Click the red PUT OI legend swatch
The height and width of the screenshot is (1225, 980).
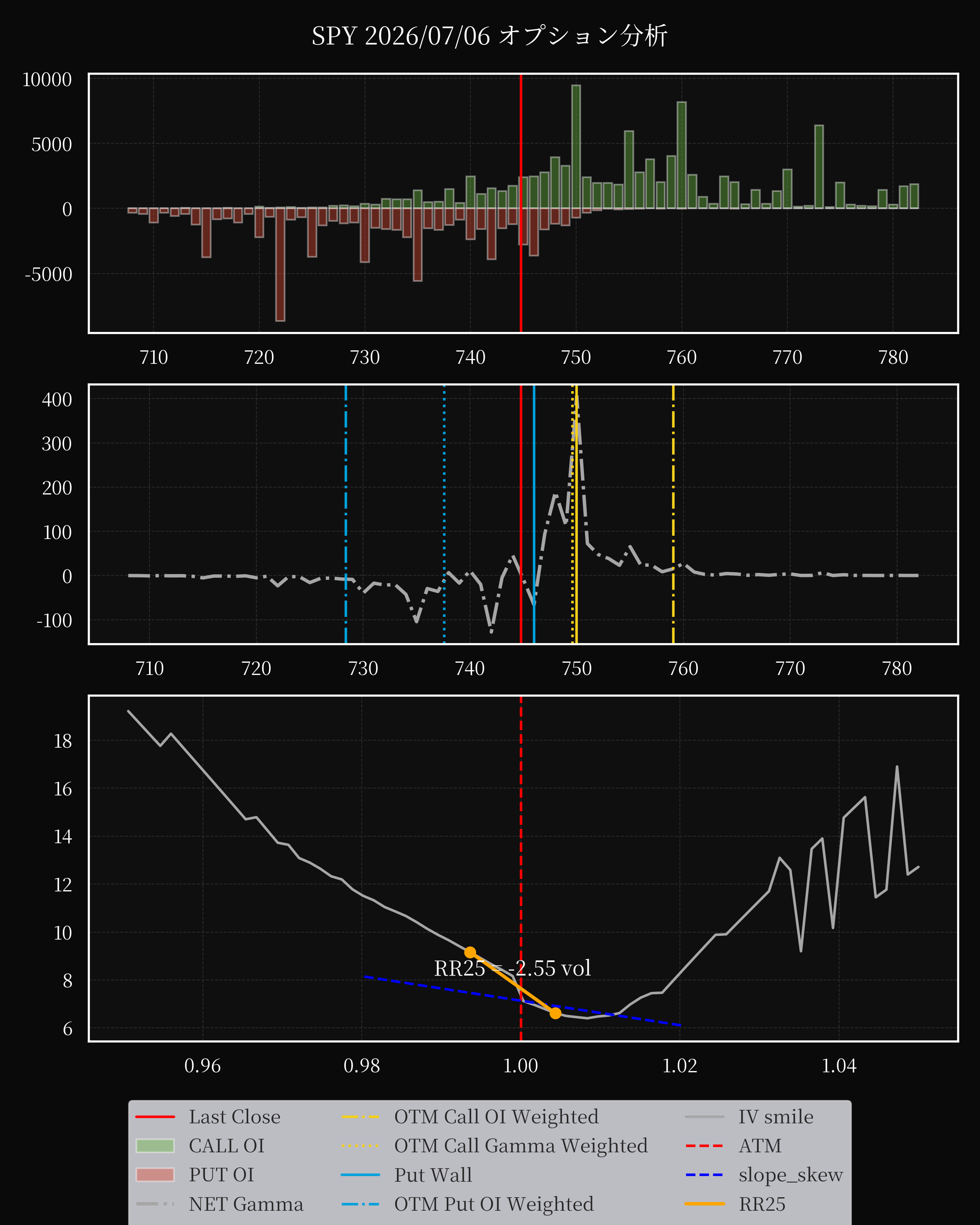pyautogui.click(x=155, y=1175)
